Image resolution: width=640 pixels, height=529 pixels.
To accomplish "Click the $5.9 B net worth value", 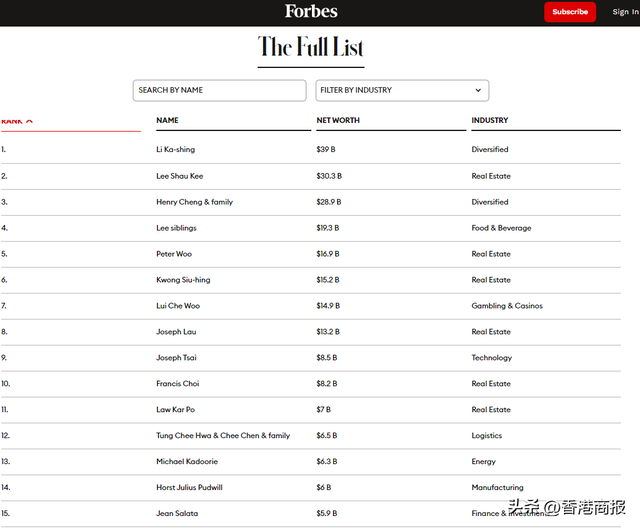I will pyautogui.click(x=327, y=513).
